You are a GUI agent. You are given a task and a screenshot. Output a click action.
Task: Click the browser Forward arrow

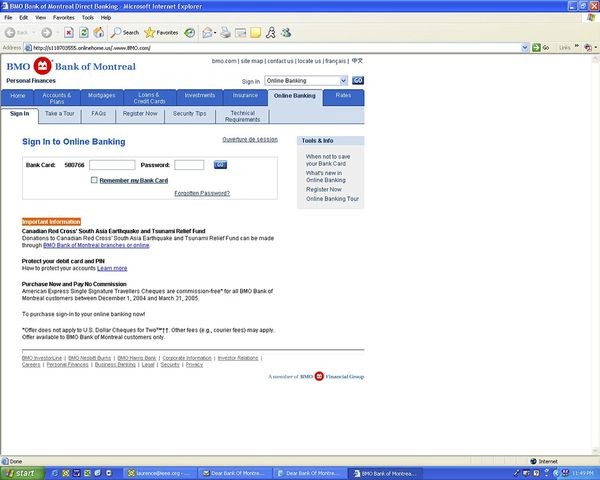[x=46, y=33]
